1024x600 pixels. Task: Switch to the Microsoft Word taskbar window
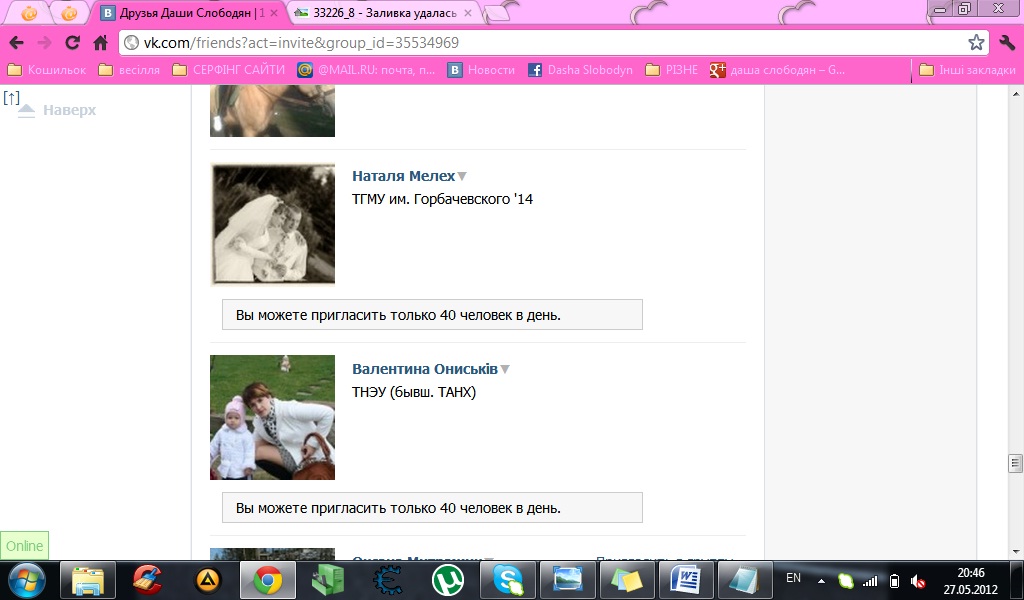point(686,580)
